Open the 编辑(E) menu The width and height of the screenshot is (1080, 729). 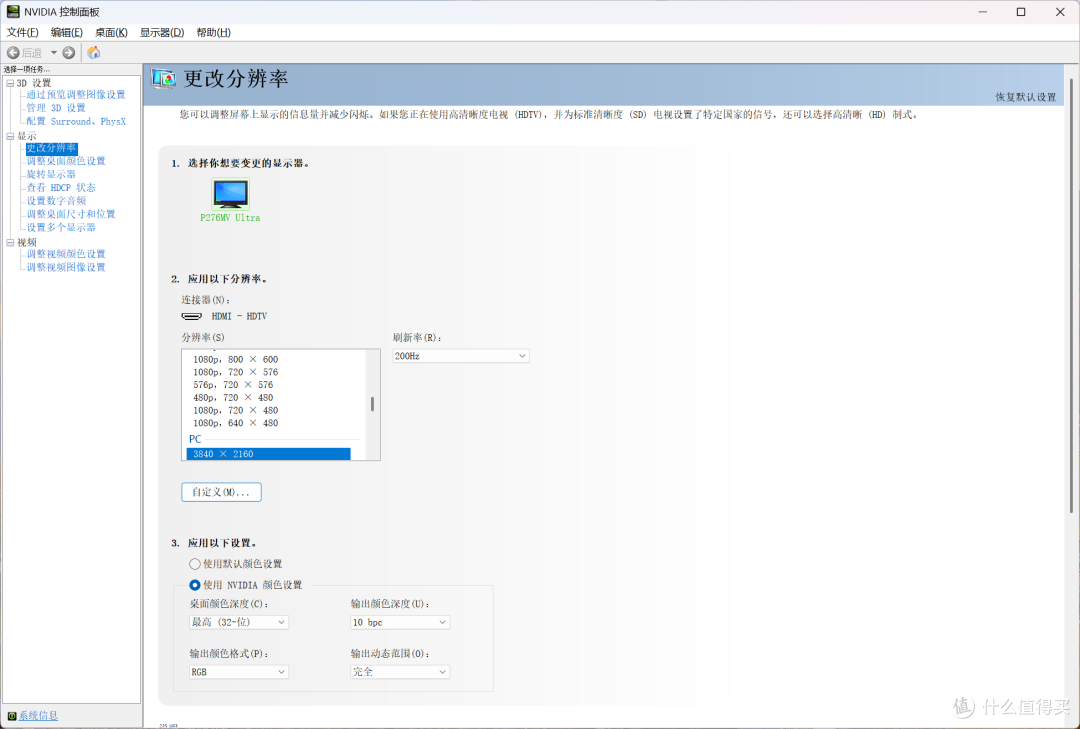click(x=67, y=32)
